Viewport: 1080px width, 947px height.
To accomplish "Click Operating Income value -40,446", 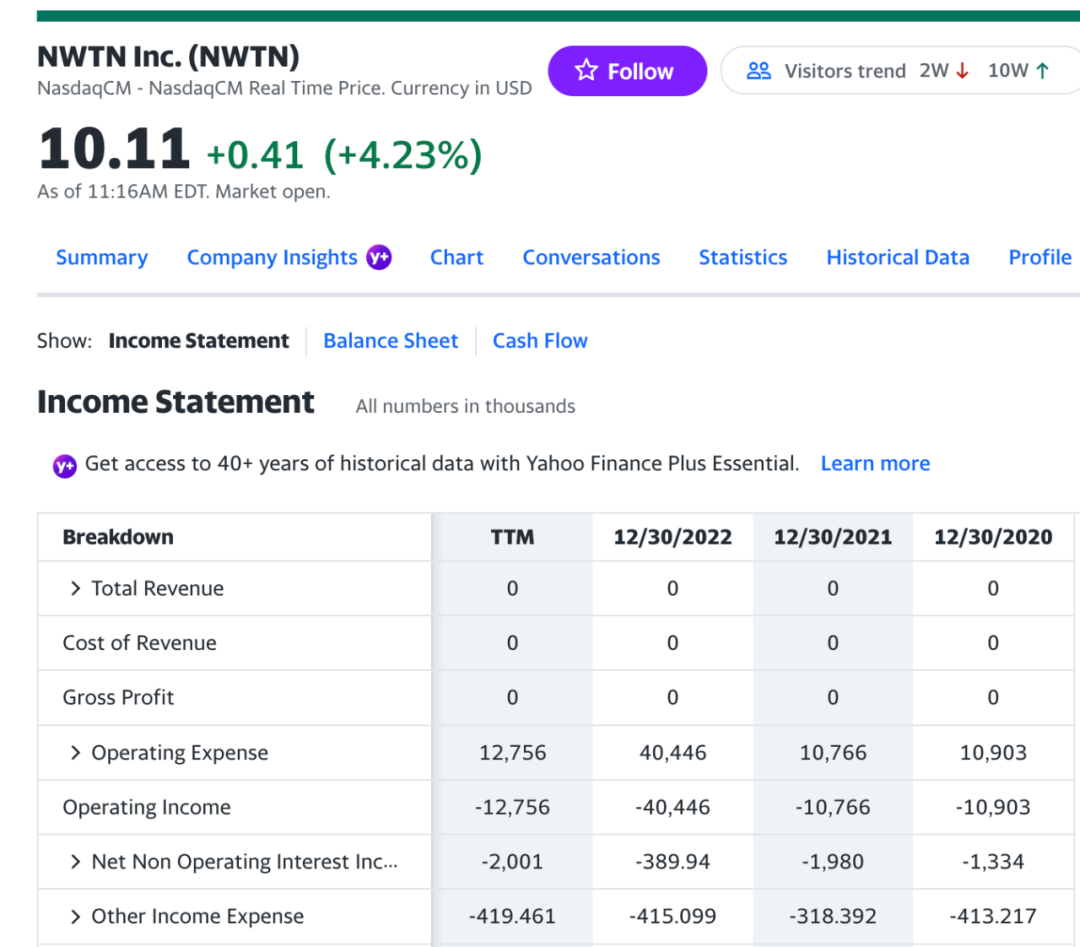I will click(x=673, y=807).
